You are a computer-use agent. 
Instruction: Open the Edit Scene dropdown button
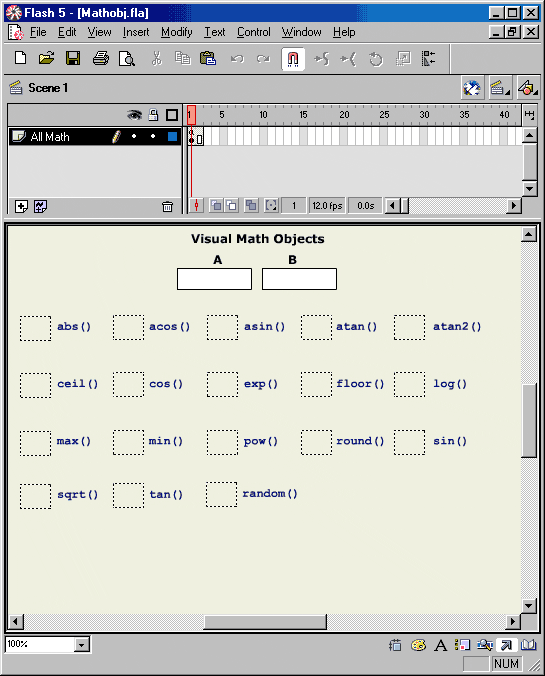tap(500, 88)
